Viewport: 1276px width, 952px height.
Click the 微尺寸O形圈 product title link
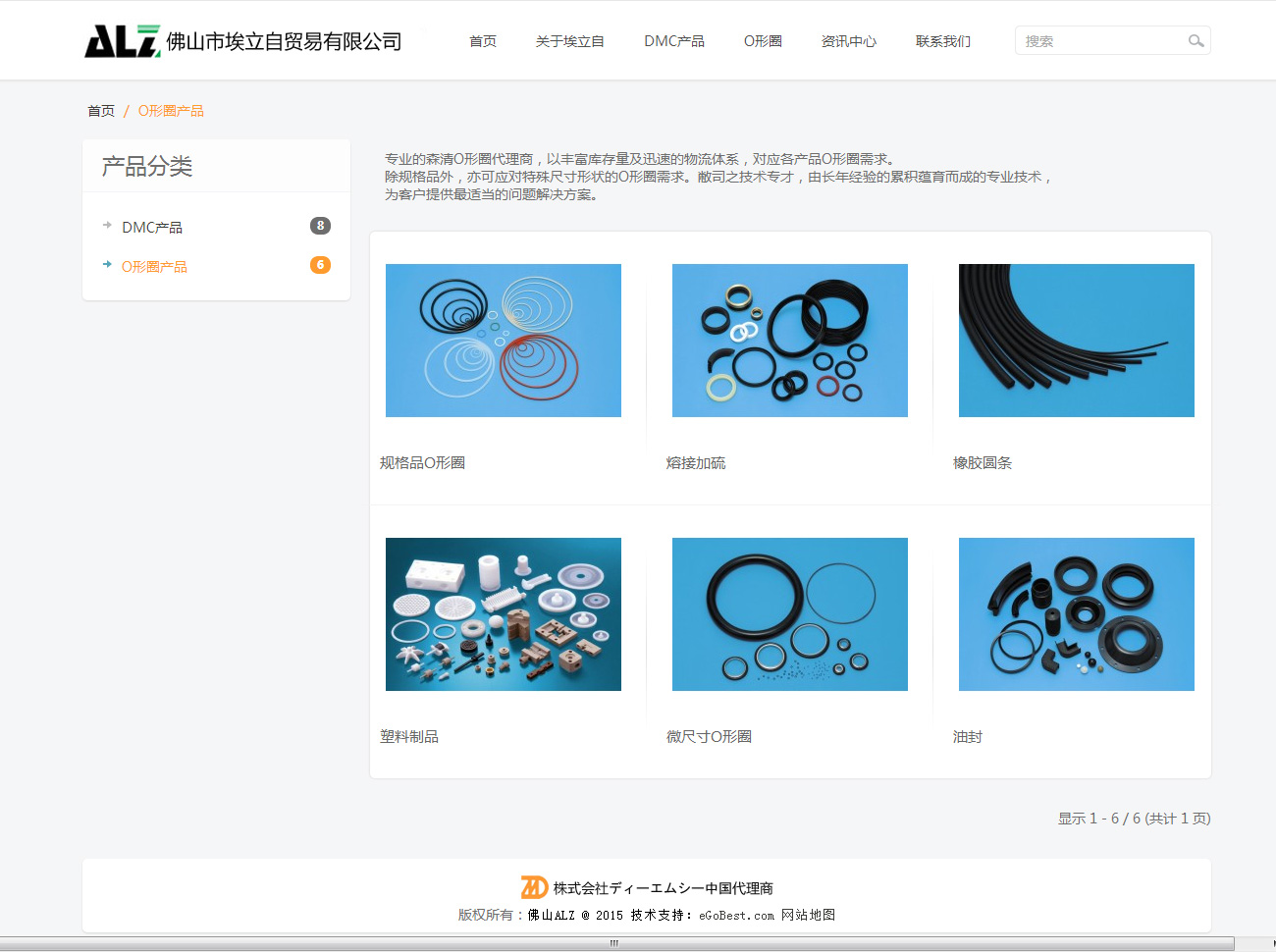point(709,736)
